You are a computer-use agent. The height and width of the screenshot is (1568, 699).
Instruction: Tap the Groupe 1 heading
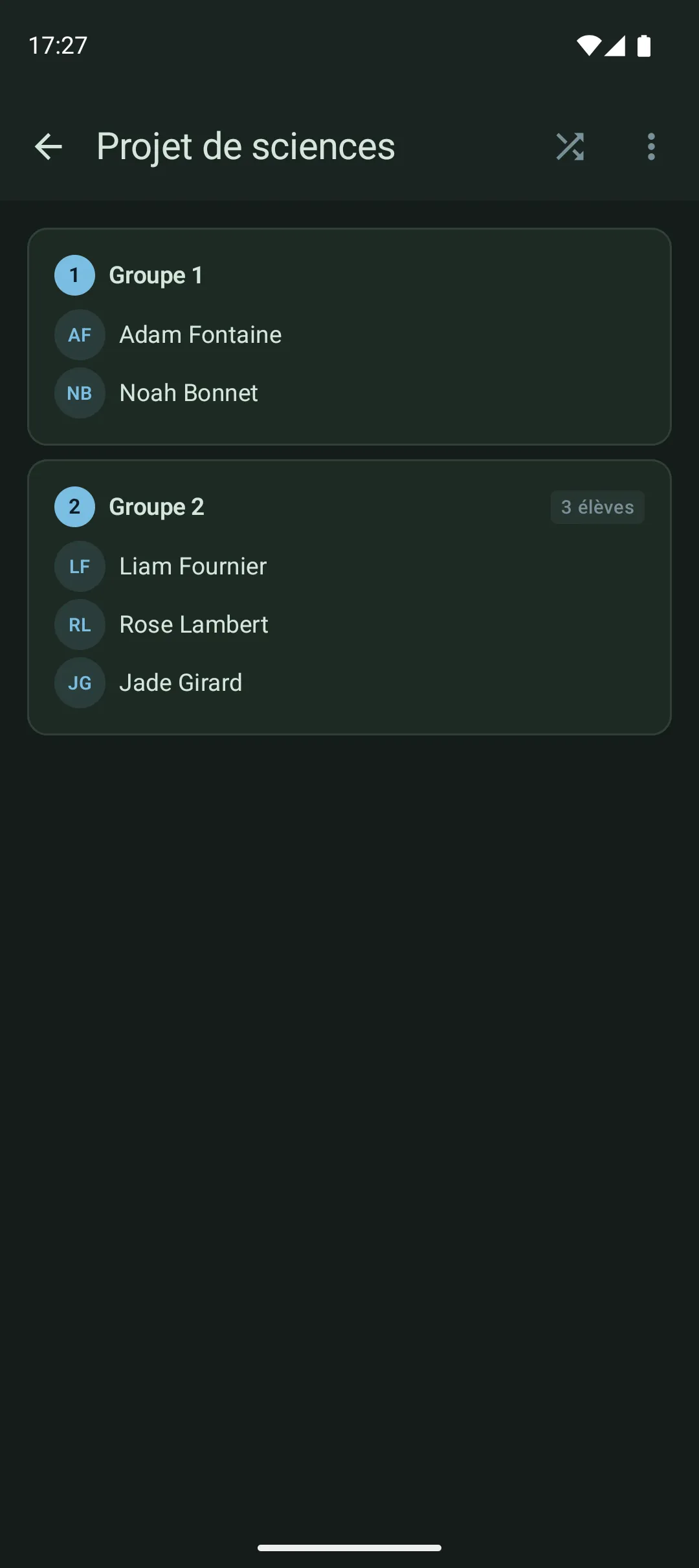156,276
